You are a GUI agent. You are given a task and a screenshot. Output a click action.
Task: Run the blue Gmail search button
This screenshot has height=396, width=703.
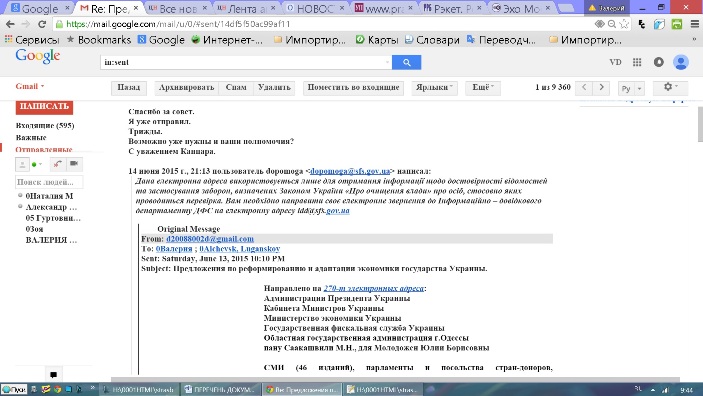406,62
